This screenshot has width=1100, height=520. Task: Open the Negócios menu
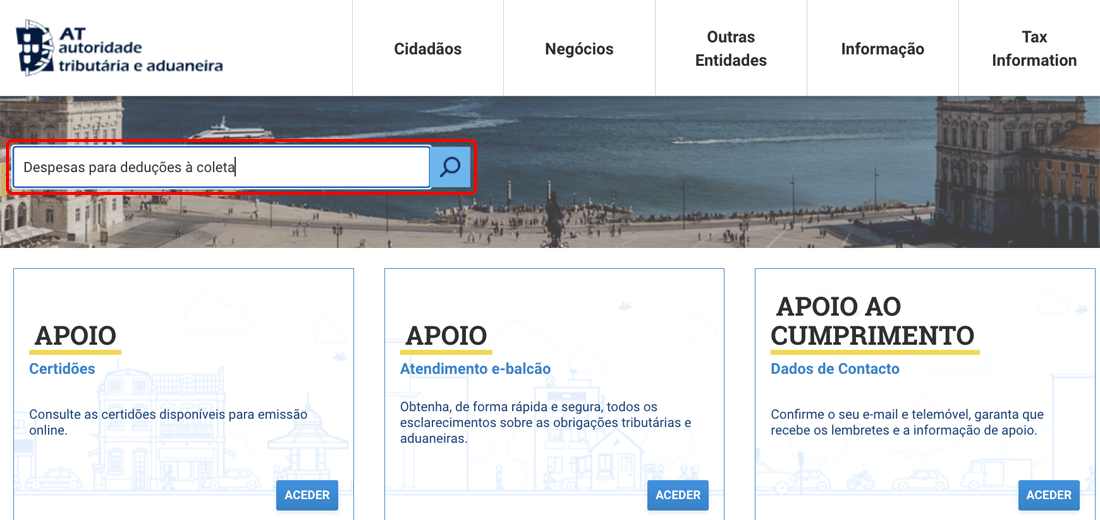(x=579, y=49)
